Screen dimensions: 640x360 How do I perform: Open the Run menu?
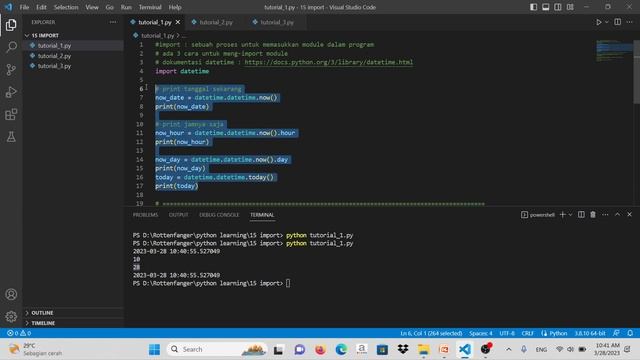126,7
